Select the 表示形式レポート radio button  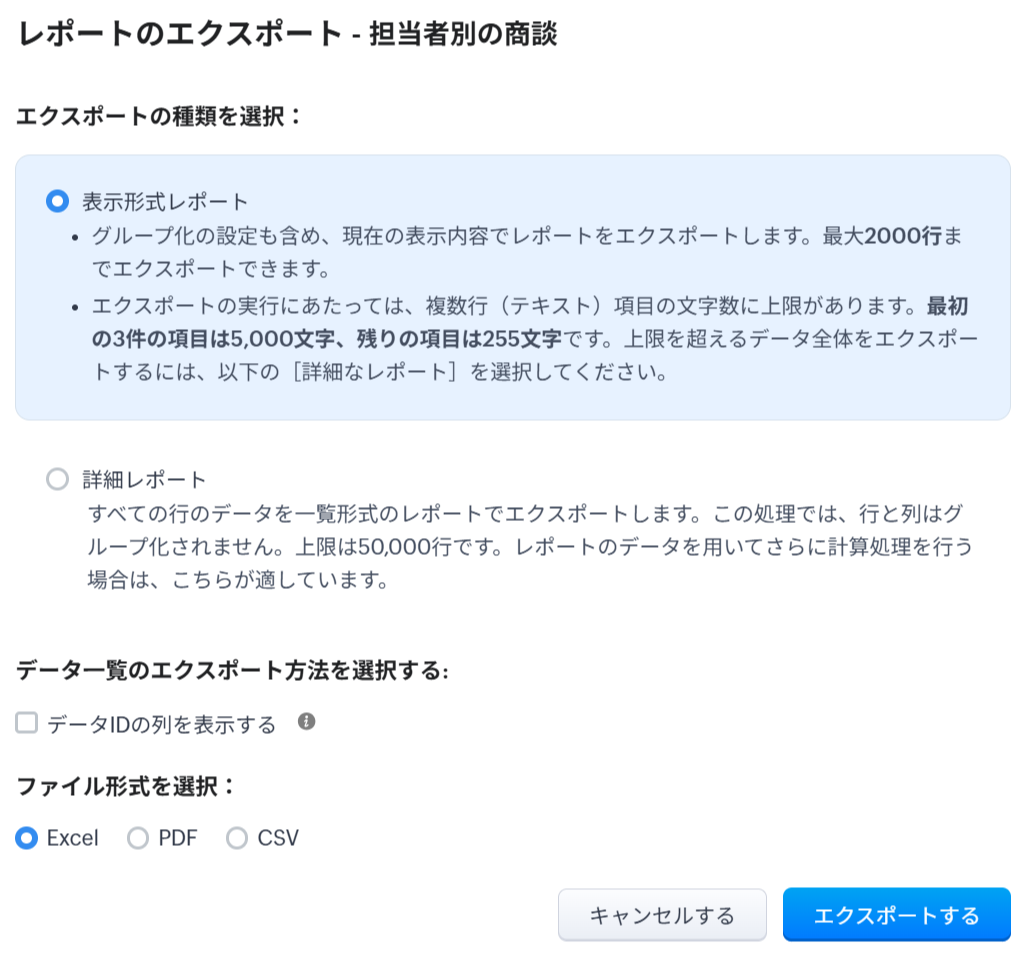[x=57, y=201]
